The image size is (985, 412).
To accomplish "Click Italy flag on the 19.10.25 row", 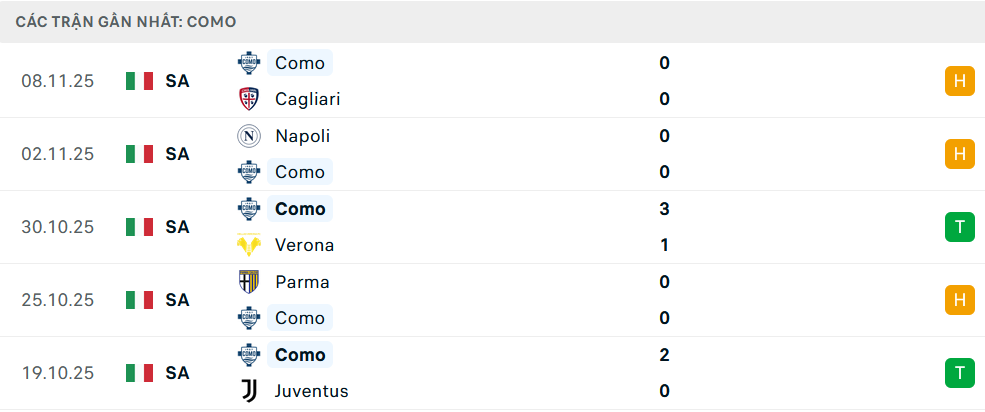I will point(139,373).
